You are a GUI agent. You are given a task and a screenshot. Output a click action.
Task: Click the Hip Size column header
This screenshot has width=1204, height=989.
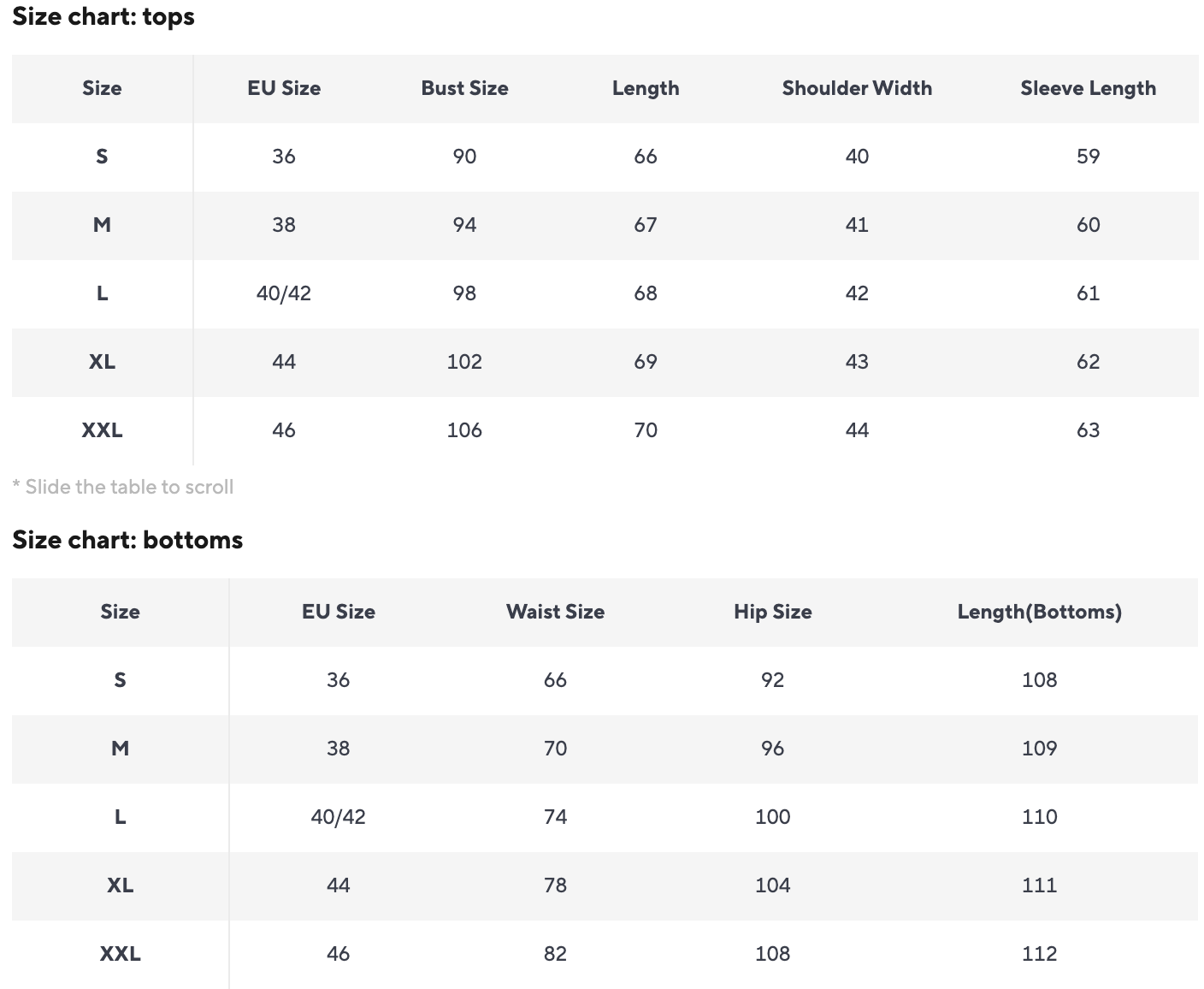tap(772, 612)
